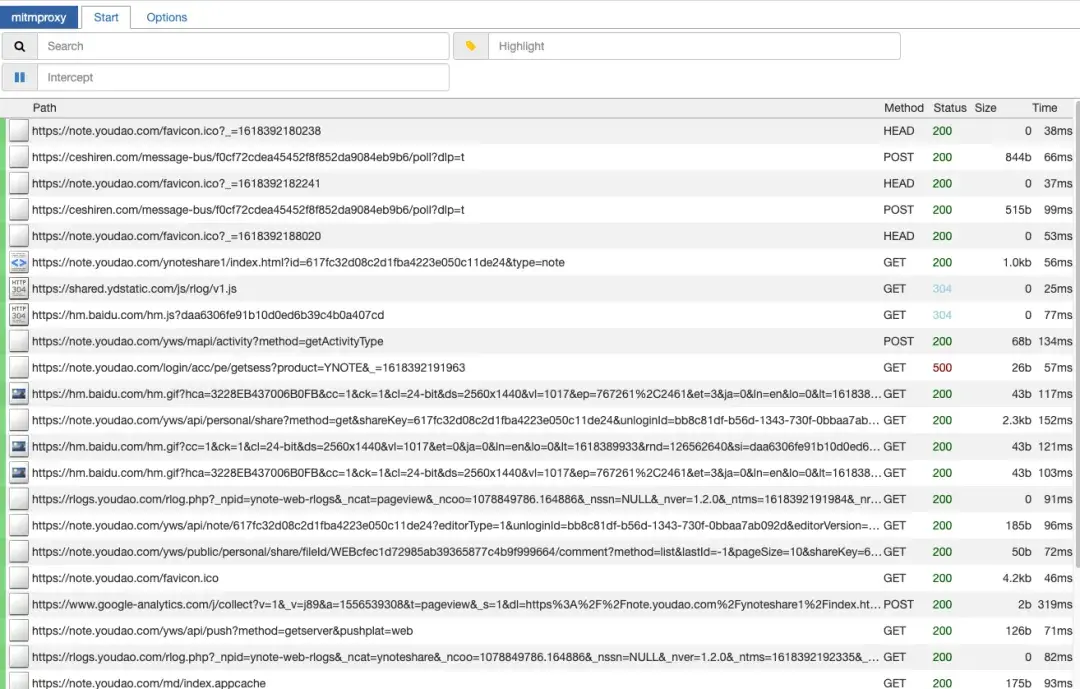Click the Intercept filter field
This screenshot has height=689, width=1080.
click(x=243, y=77)
